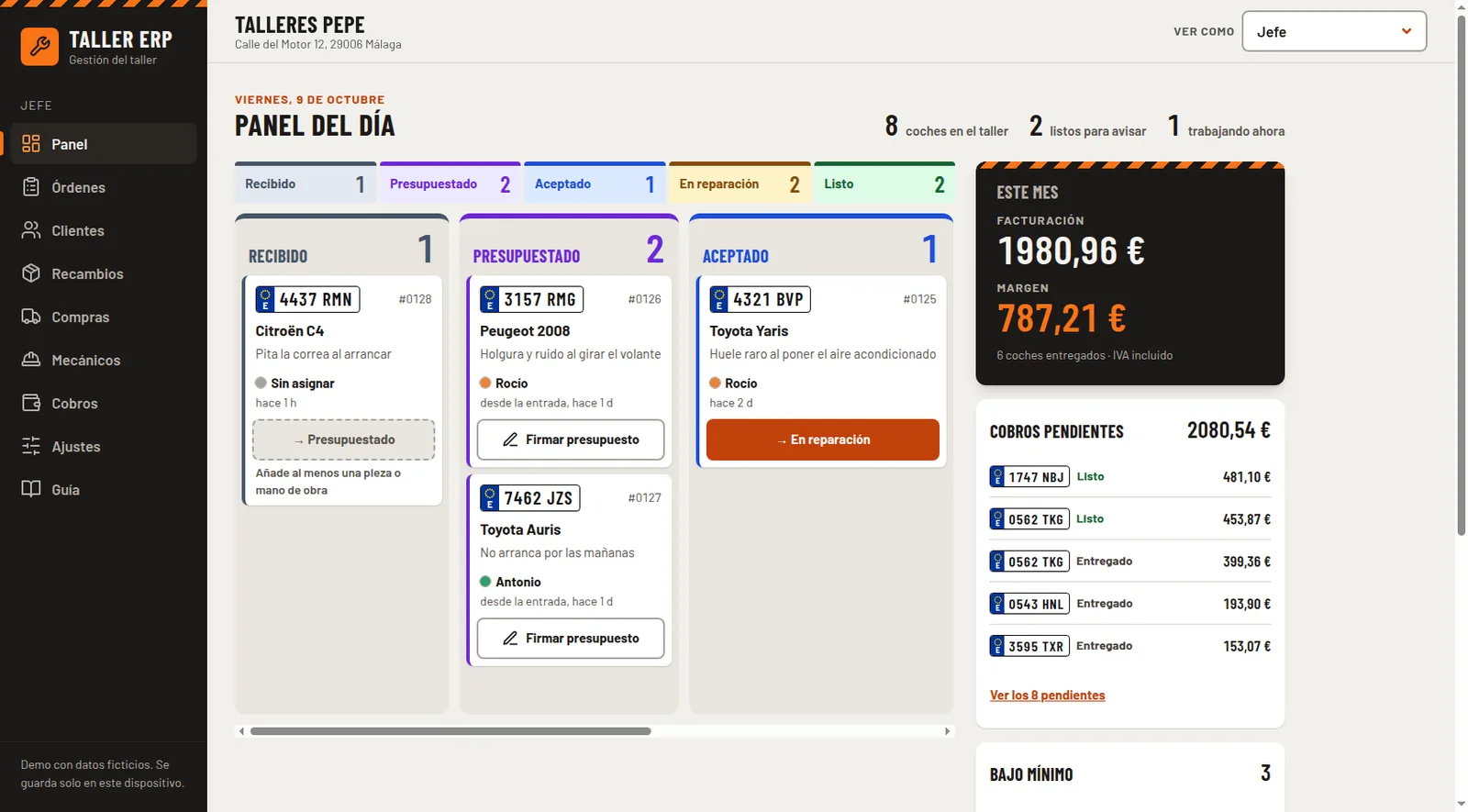The width and height of the screenshot is (1468, 812).
Task: Click order number #0128
Action: 415,299
